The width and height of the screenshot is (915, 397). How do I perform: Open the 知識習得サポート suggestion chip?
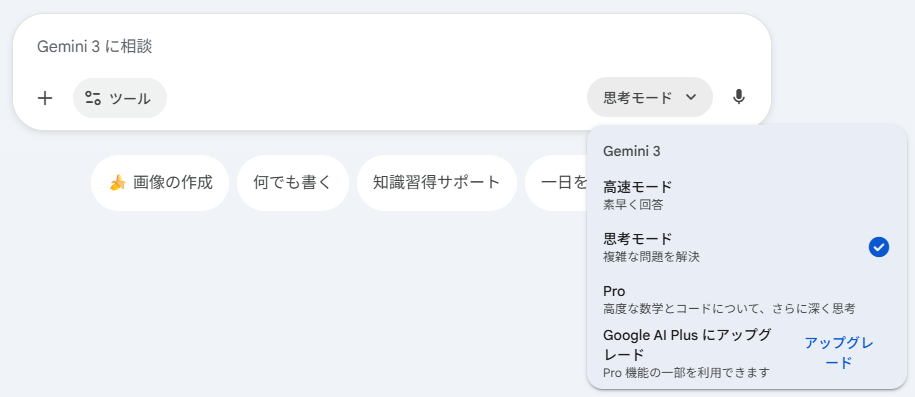(x=436, y=183)
